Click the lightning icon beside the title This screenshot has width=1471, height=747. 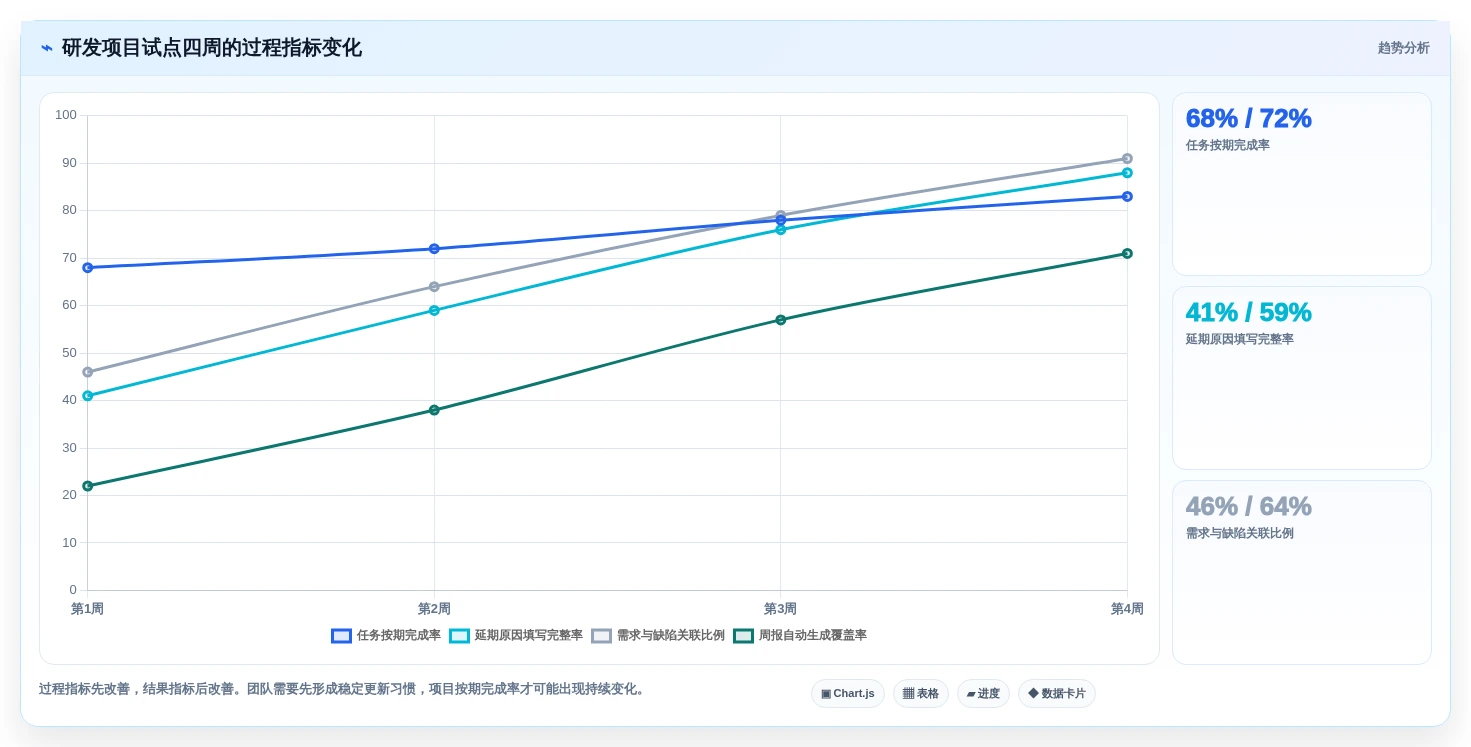(47, 48)
